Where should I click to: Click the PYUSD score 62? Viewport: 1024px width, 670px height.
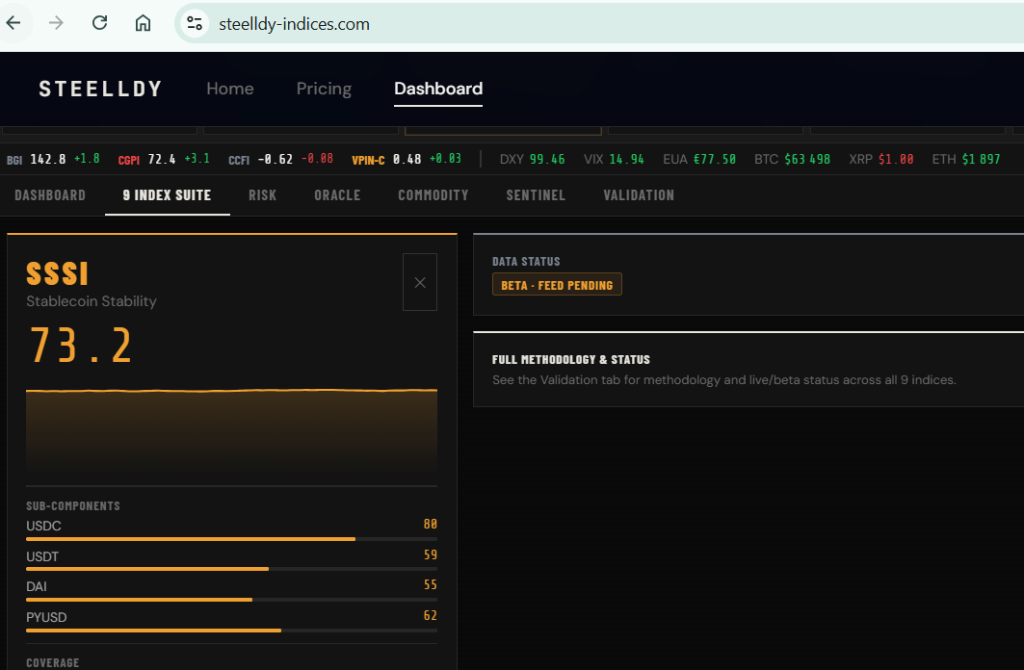[x=430, y=616]
